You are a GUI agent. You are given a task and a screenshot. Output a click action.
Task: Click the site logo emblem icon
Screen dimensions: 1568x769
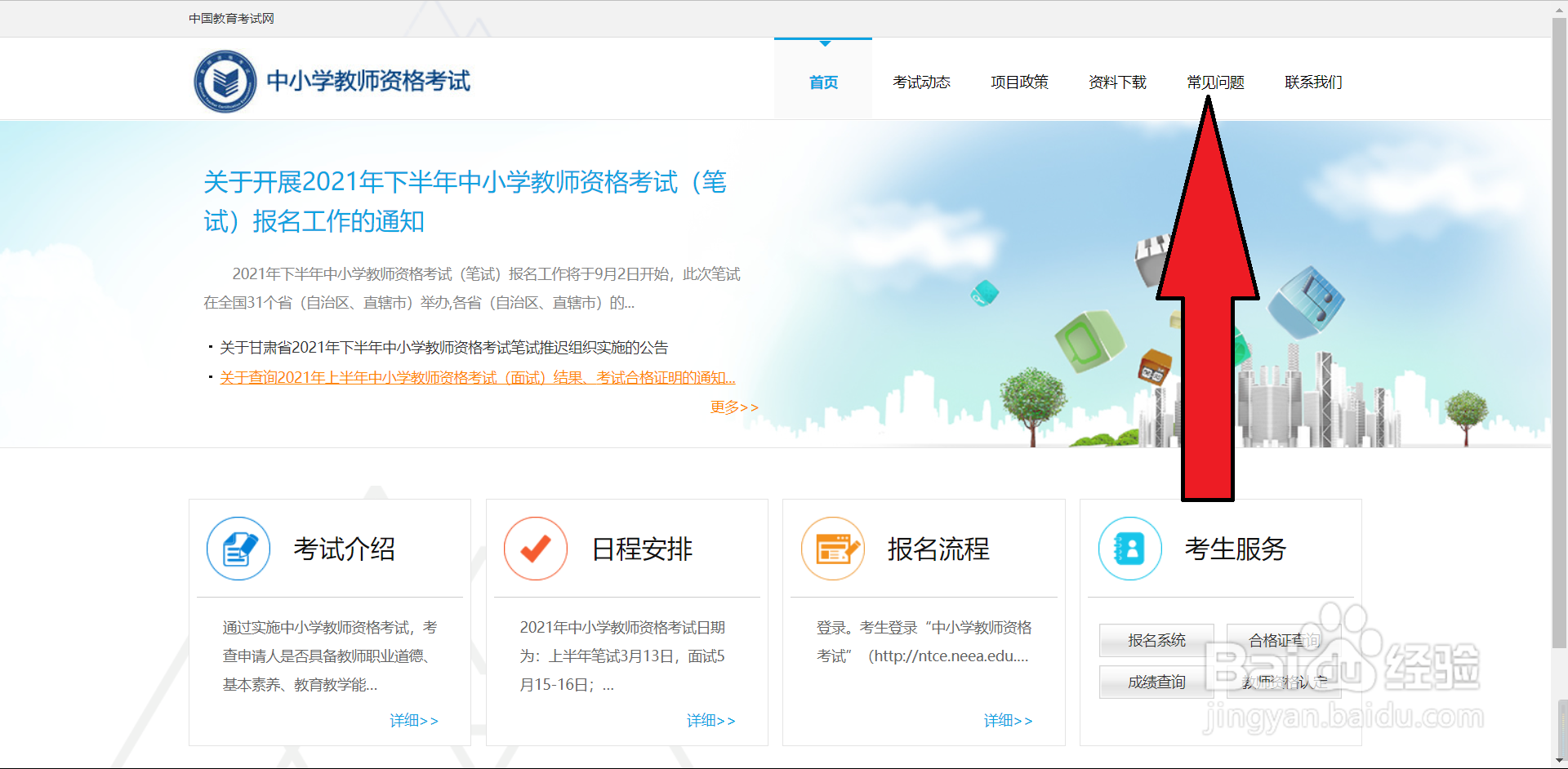pyautogui.click(x=225, y=81)
